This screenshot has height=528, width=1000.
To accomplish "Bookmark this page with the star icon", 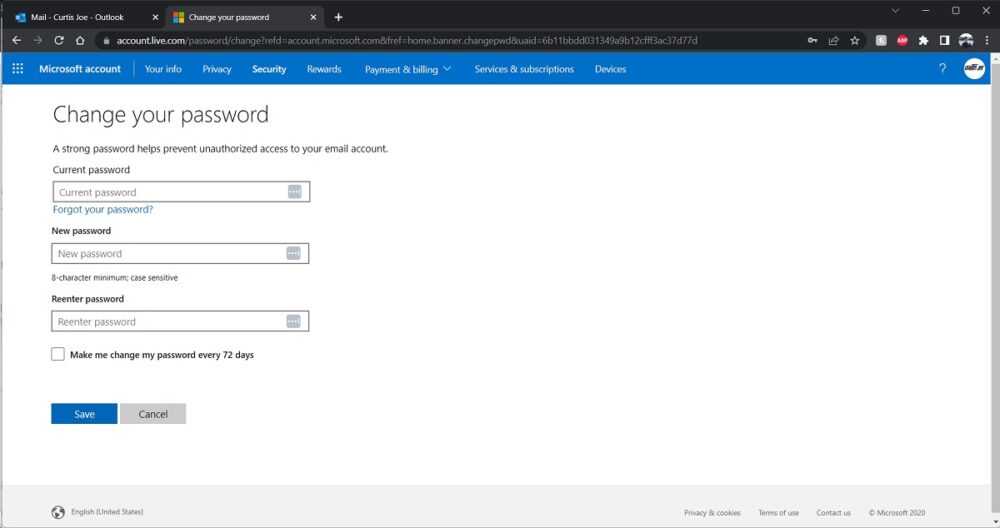I will pyautogui.click(x=855, y=40).
